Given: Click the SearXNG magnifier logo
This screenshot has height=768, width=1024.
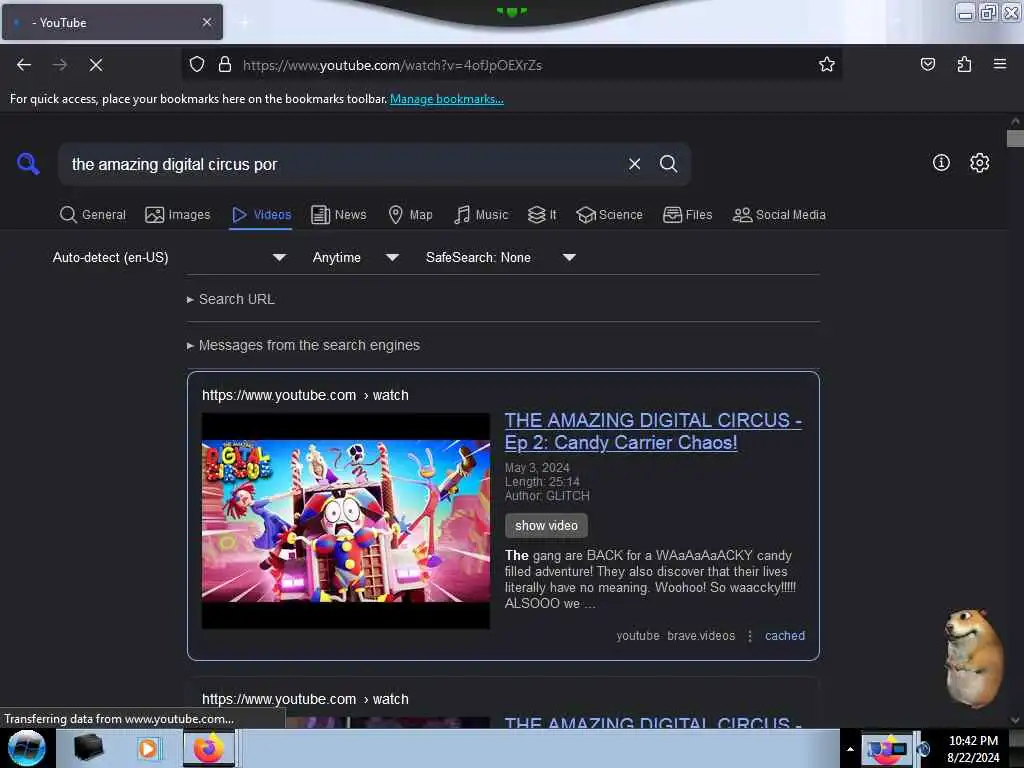Looking at the screenshot, I should point(27,163).
